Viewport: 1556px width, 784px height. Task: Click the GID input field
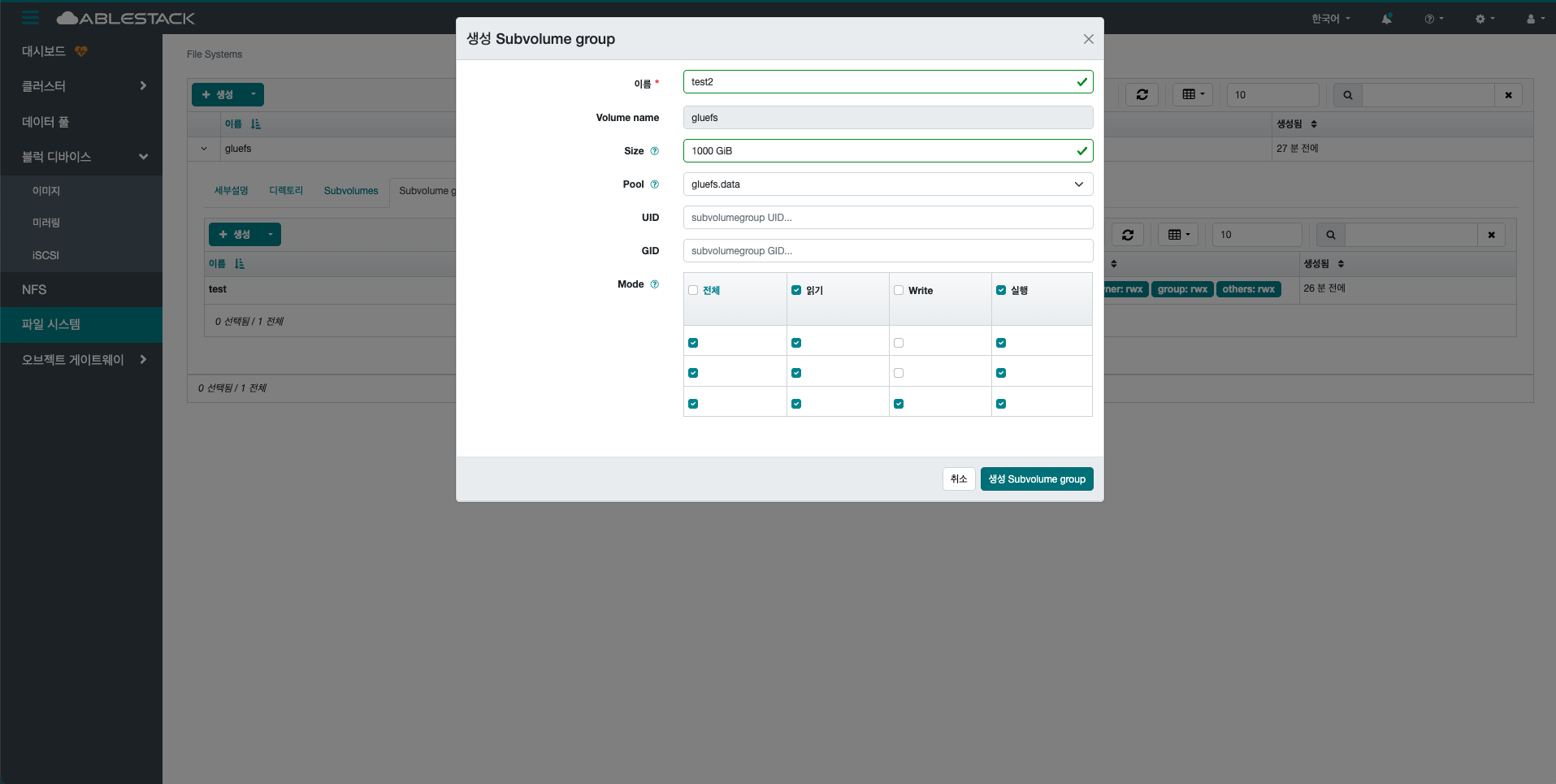(888, 251)
